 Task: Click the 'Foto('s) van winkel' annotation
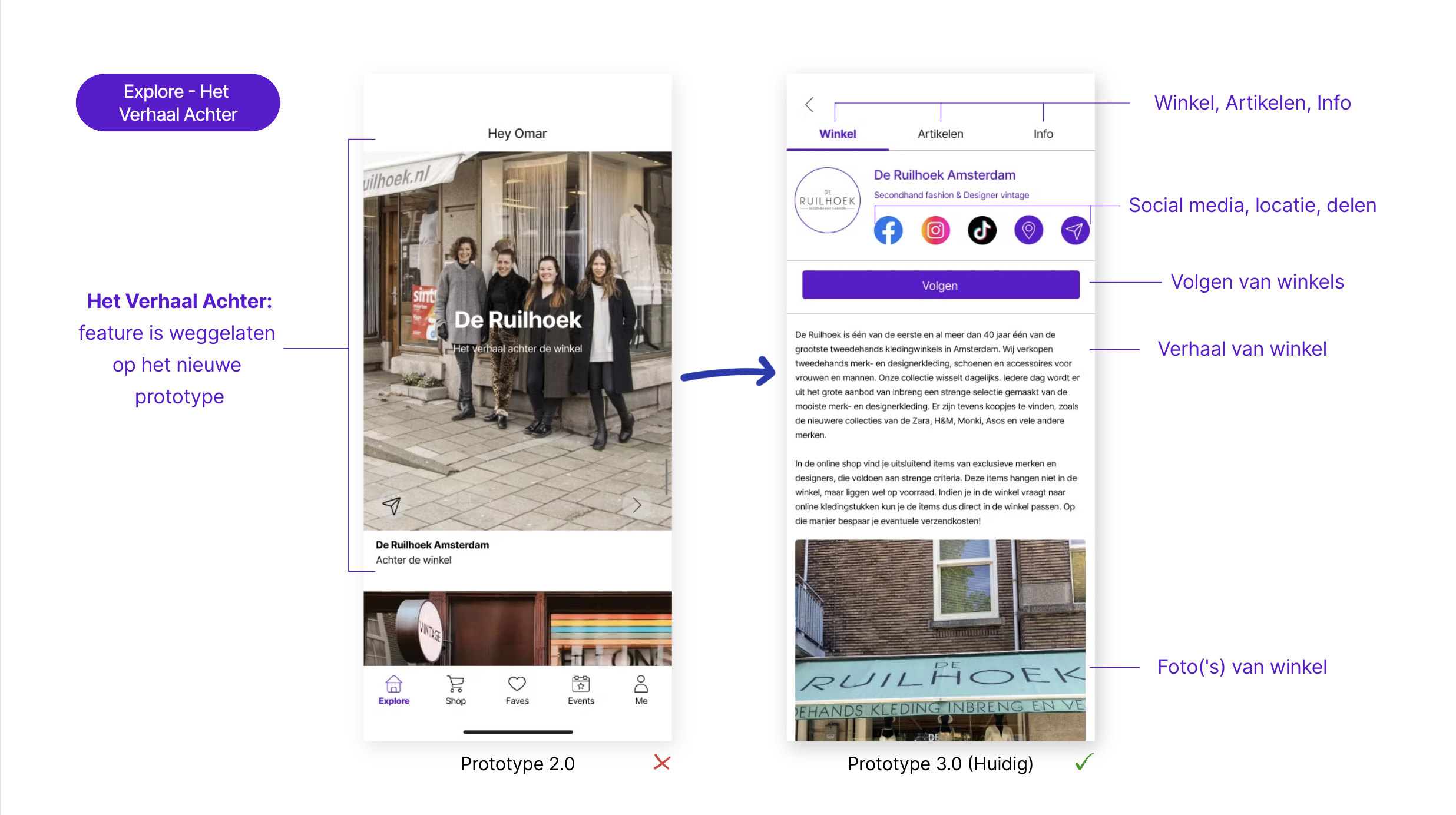1242,667
